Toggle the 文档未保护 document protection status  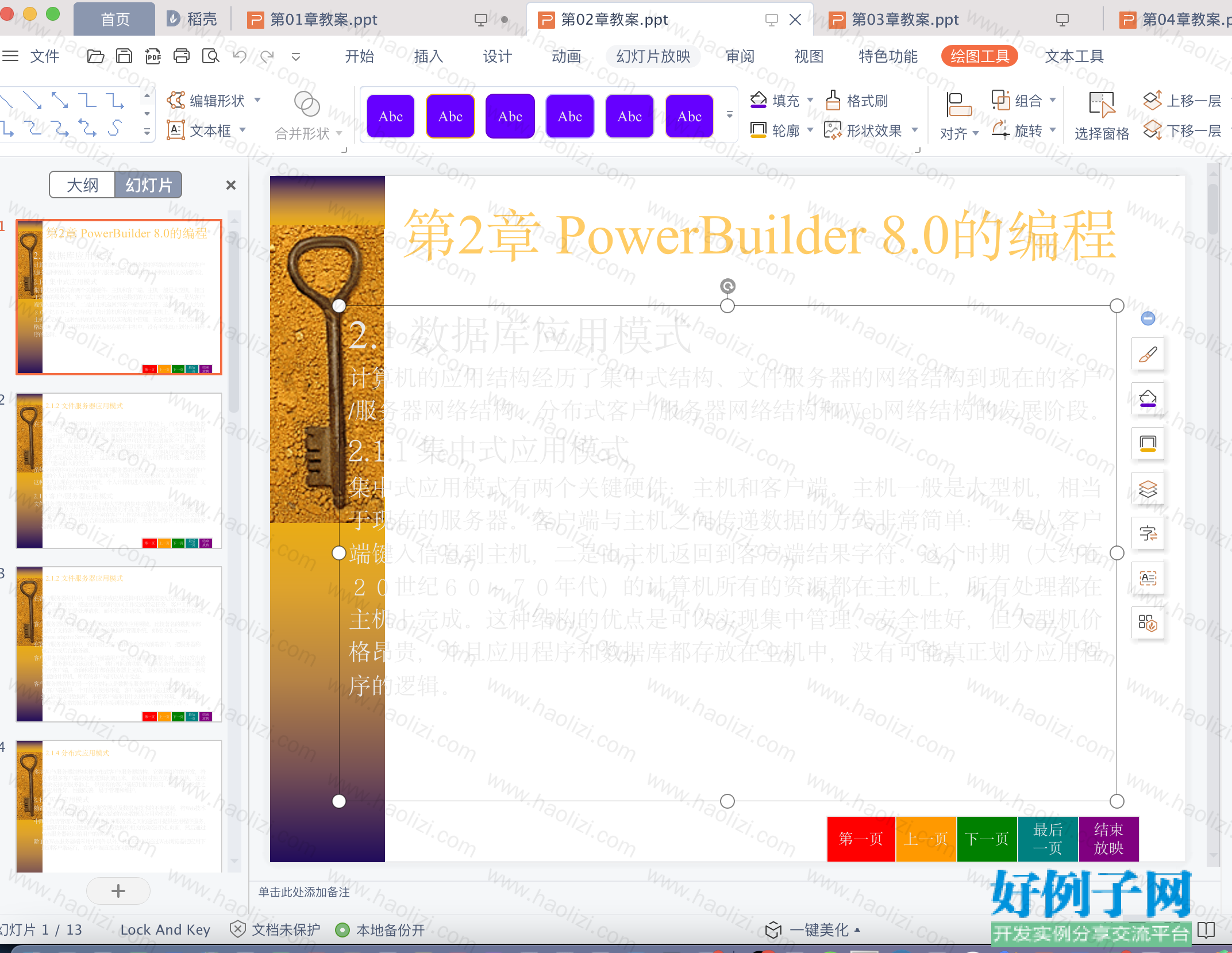(x=275, y=930)
